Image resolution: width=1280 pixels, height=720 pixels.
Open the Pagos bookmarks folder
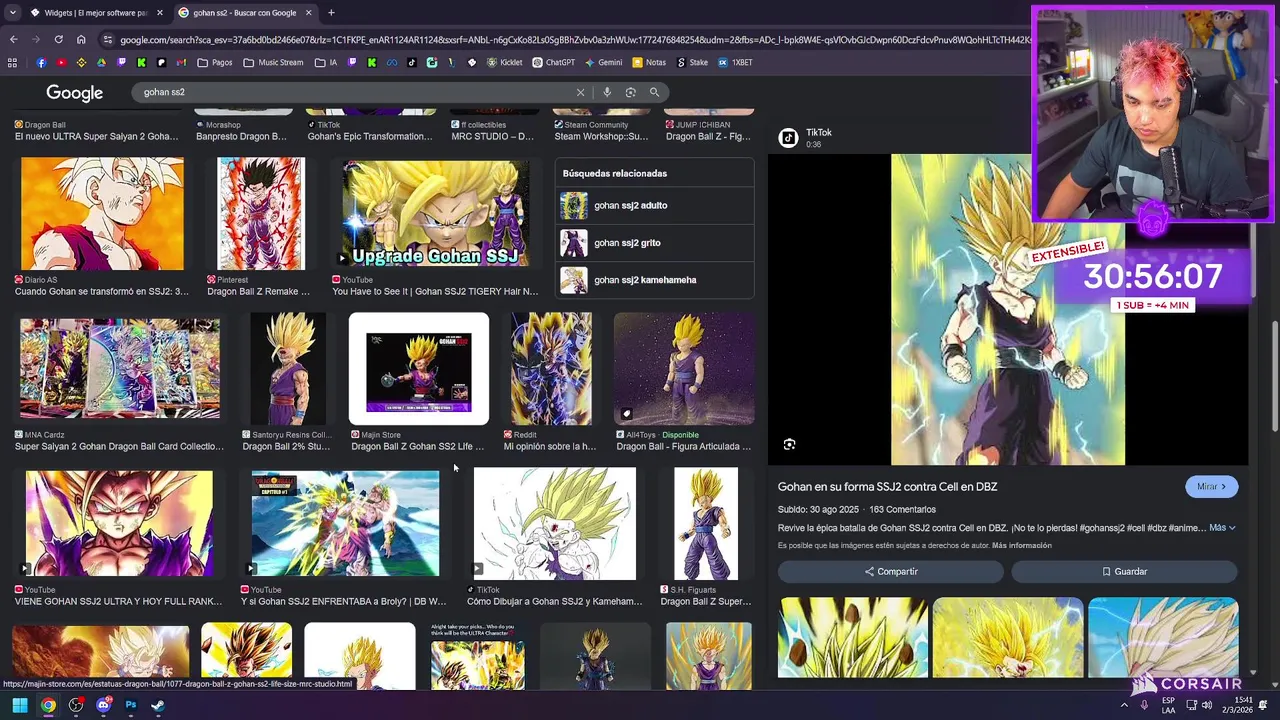215,62
